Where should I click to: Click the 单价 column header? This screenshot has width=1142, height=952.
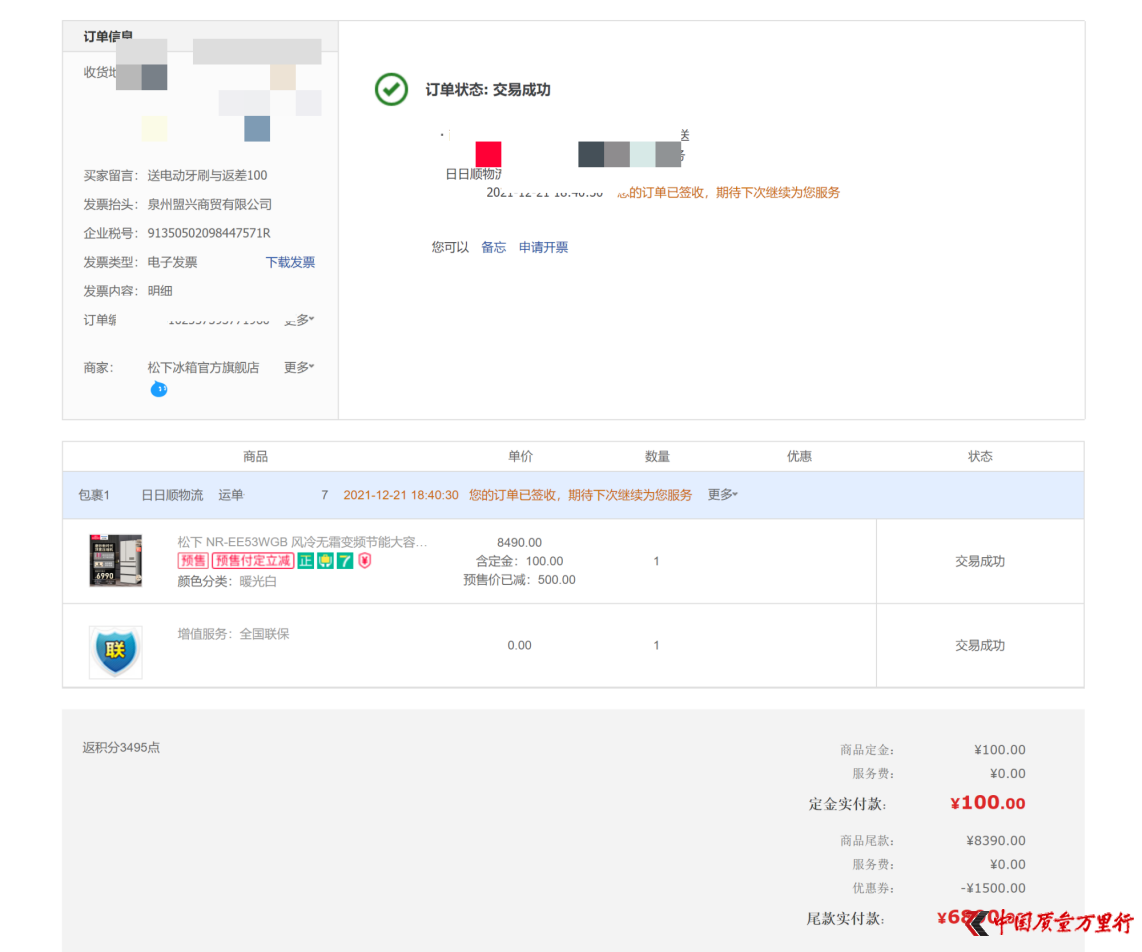[520, 456]
